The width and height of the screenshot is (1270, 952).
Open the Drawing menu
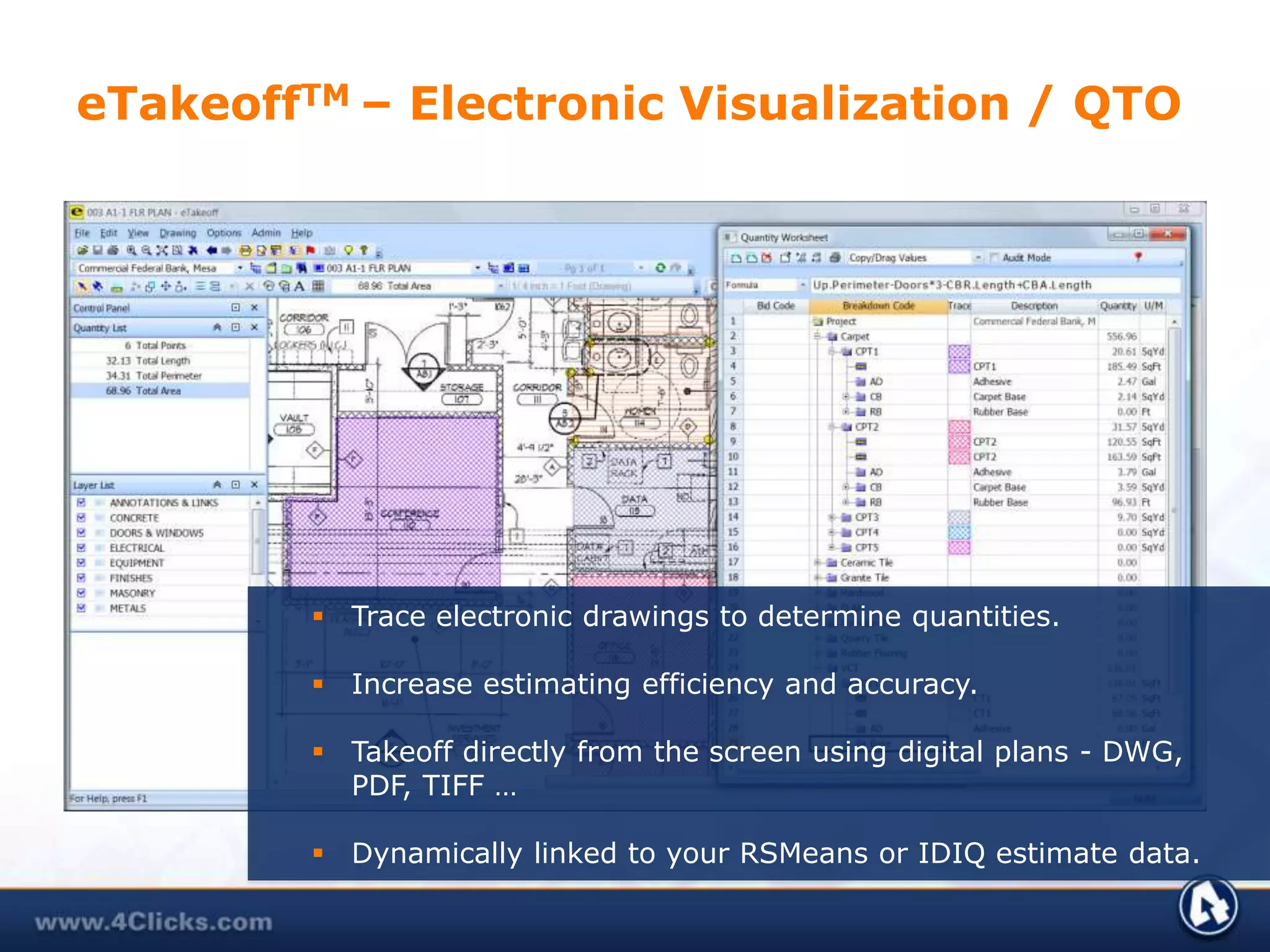(x=177, y=233)
